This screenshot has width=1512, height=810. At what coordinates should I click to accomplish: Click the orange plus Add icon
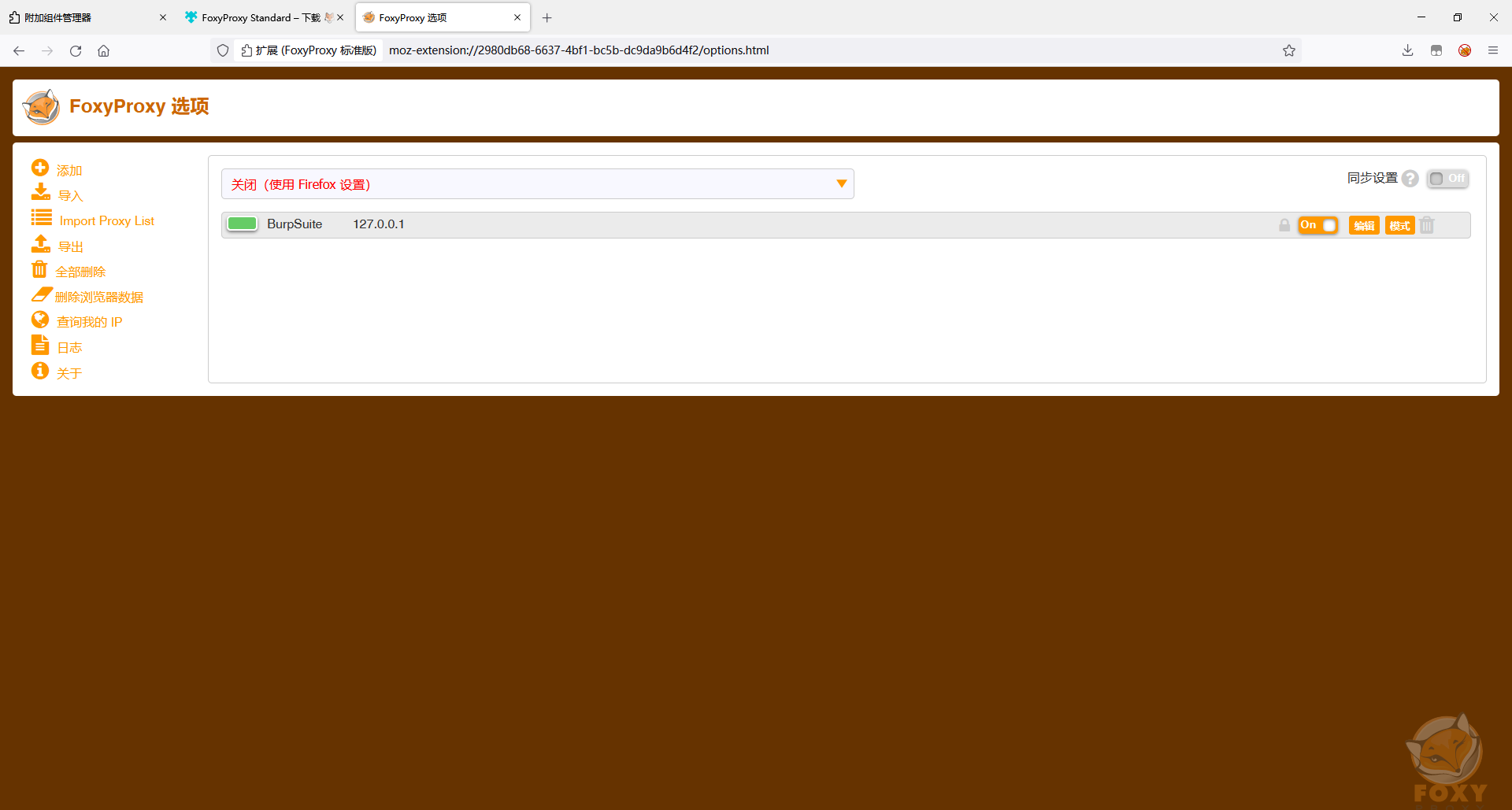click(x=40, y=168)
